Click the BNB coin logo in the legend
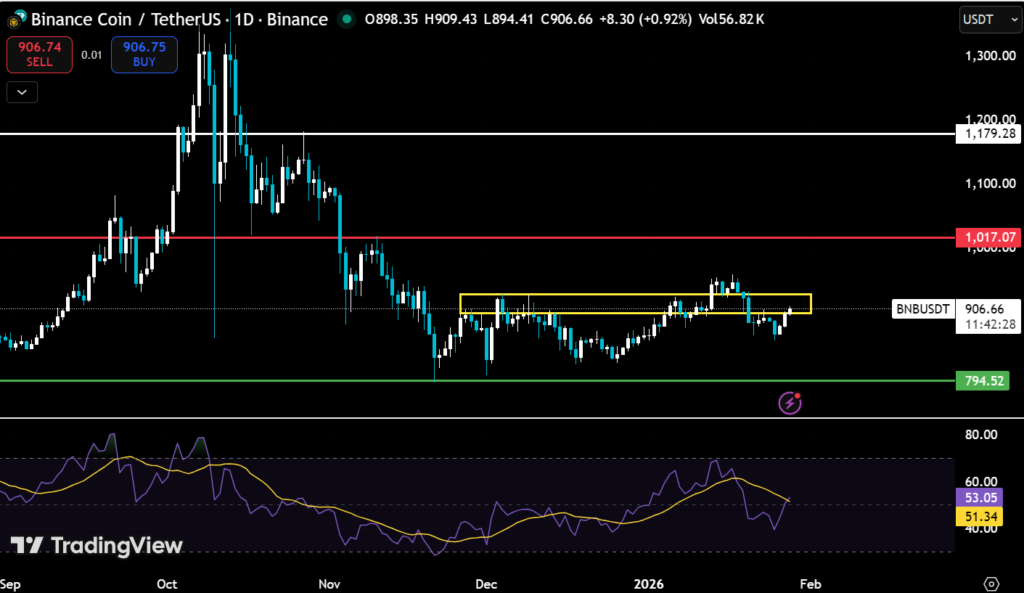The height and width of the screenshot is (593, 1024). click(15, 19)
